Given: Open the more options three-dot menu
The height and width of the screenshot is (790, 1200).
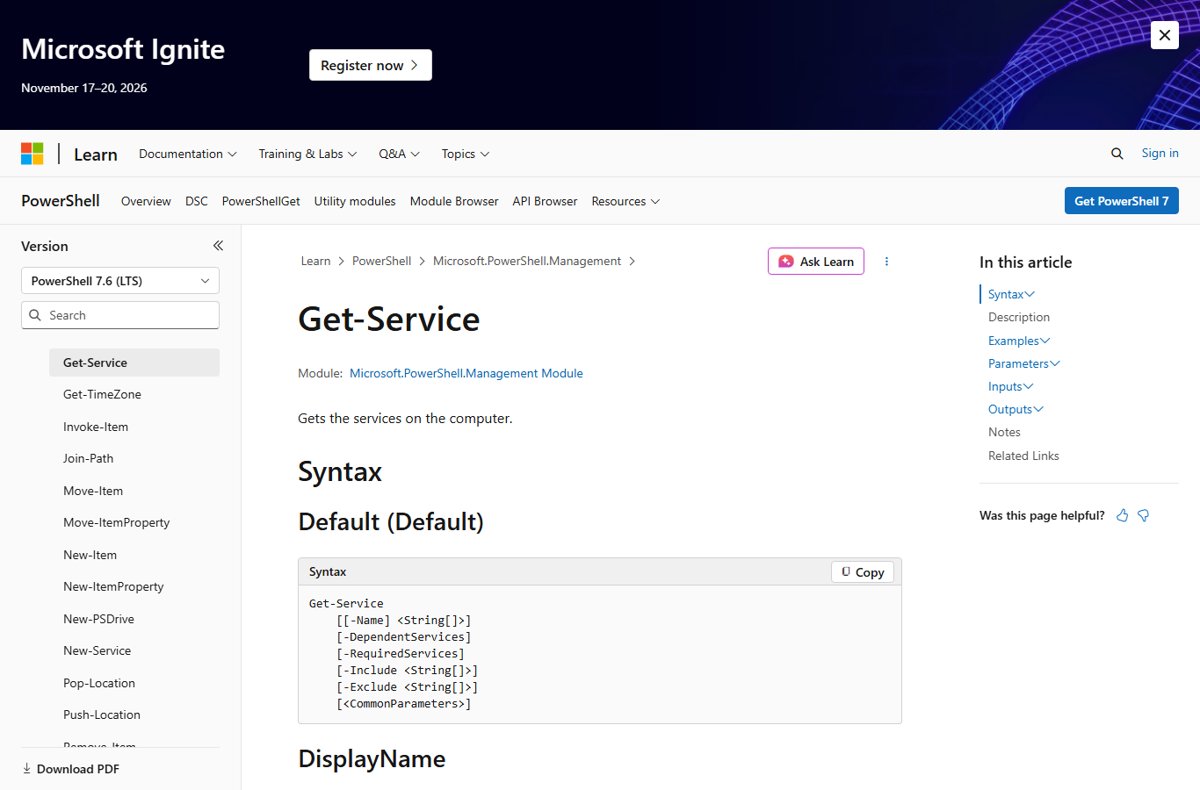Looking at the screenshot, I should pos(886,261).
